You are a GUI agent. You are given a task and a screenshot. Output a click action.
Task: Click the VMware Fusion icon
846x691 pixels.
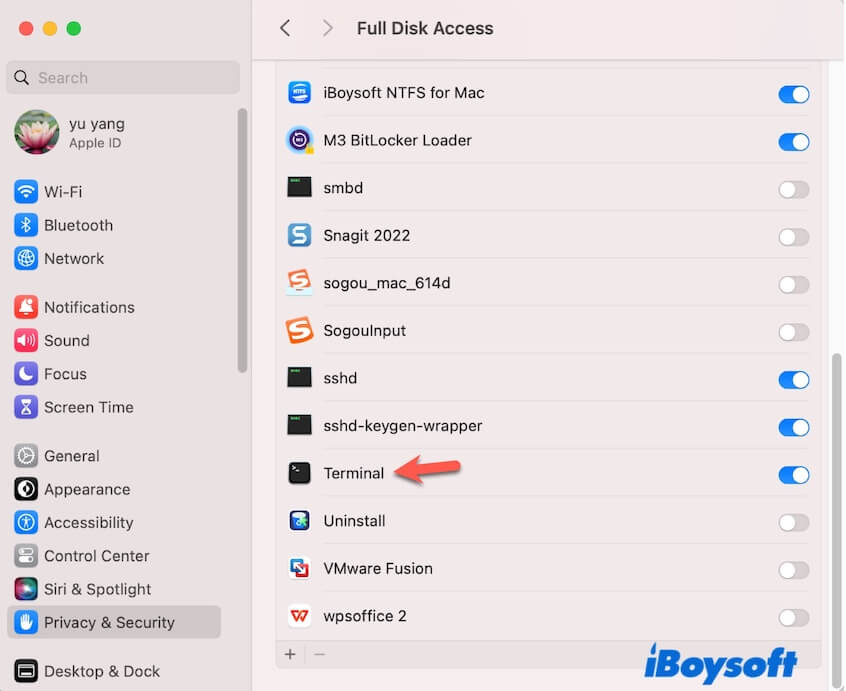click(x=299, y=568)
